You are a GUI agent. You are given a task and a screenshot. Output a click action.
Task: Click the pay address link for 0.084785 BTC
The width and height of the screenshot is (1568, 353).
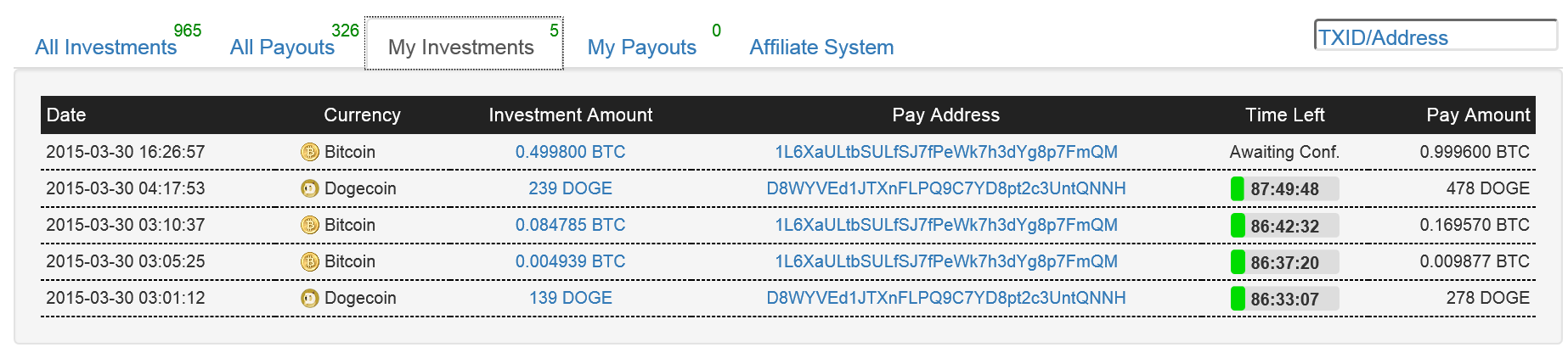(946, 225)
